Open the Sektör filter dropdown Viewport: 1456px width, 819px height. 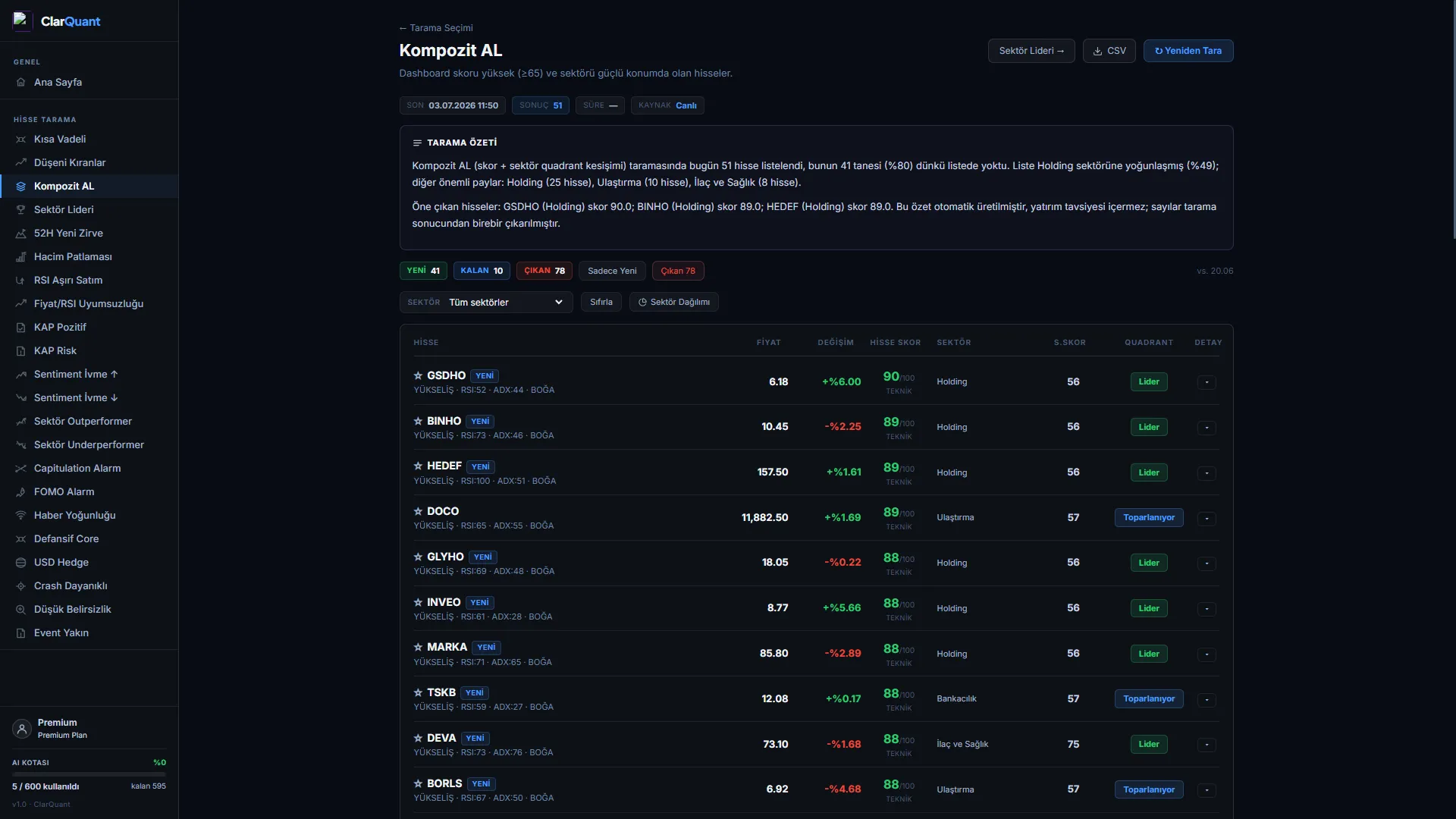click(486, 302)
